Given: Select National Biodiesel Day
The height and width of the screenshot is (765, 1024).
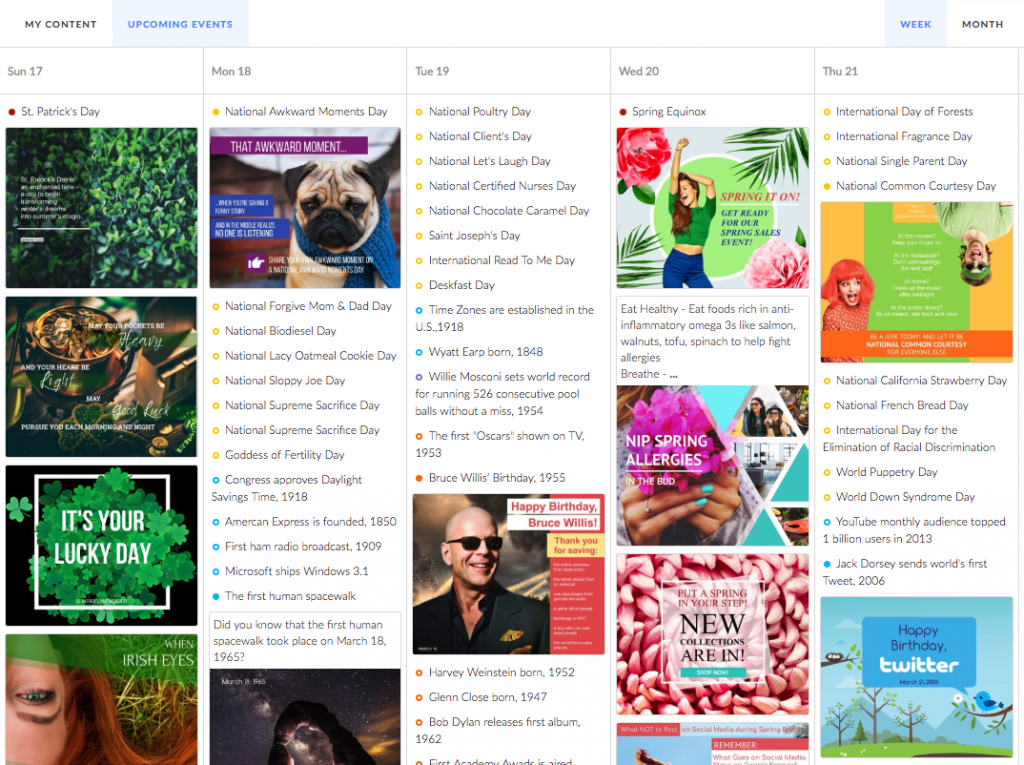Looking at the screenshot, I should click(x=280, y=331).
